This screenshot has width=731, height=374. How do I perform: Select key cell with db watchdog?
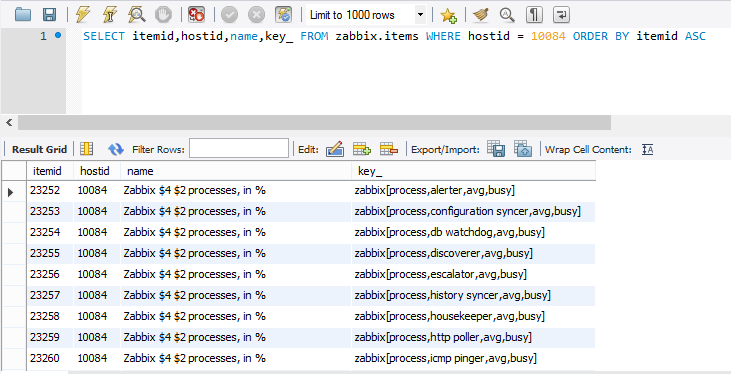(x=473, y=232)
